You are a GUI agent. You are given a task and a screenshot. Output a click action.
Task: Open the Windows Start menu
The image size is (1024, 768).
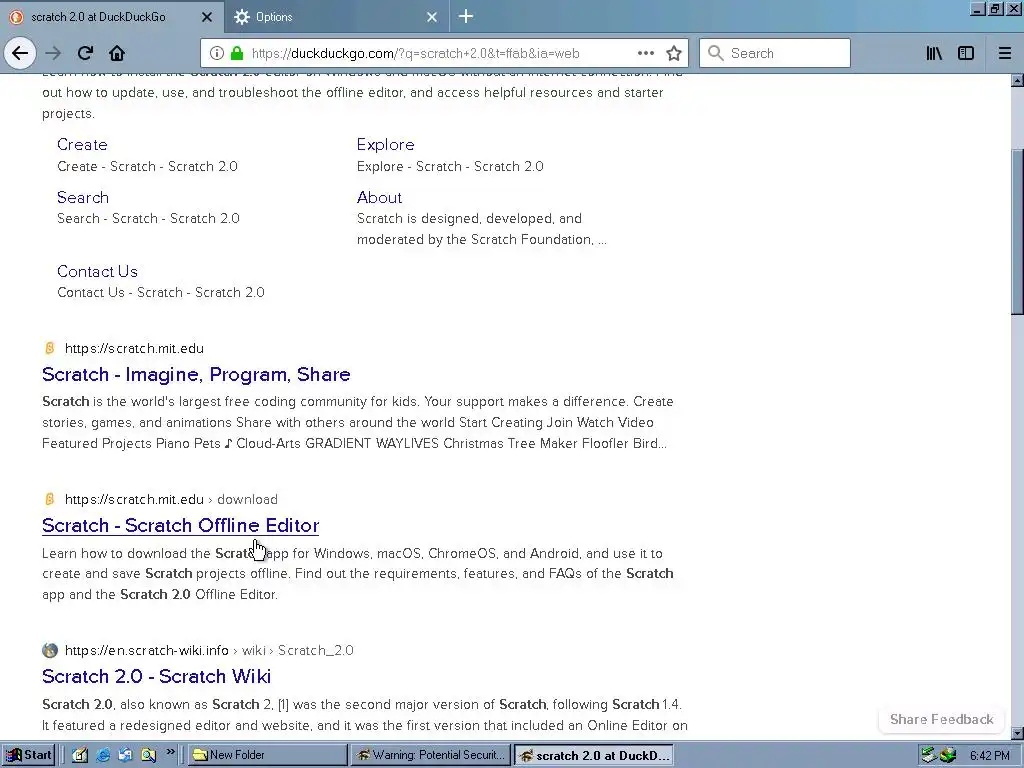point(28,755)
